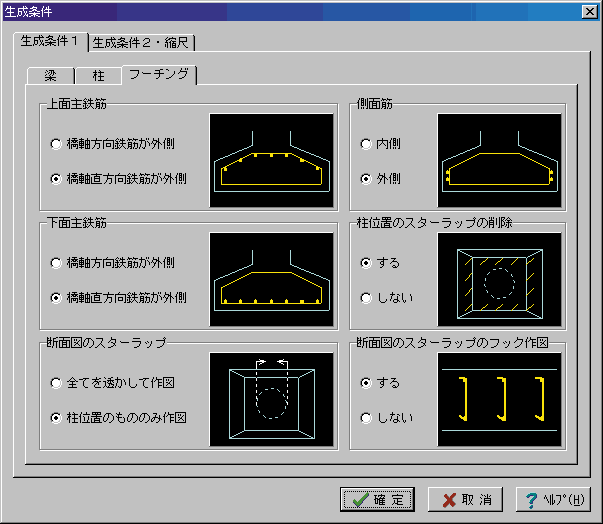Click the 断面図のスターラップ preview image

click(271, 399)
